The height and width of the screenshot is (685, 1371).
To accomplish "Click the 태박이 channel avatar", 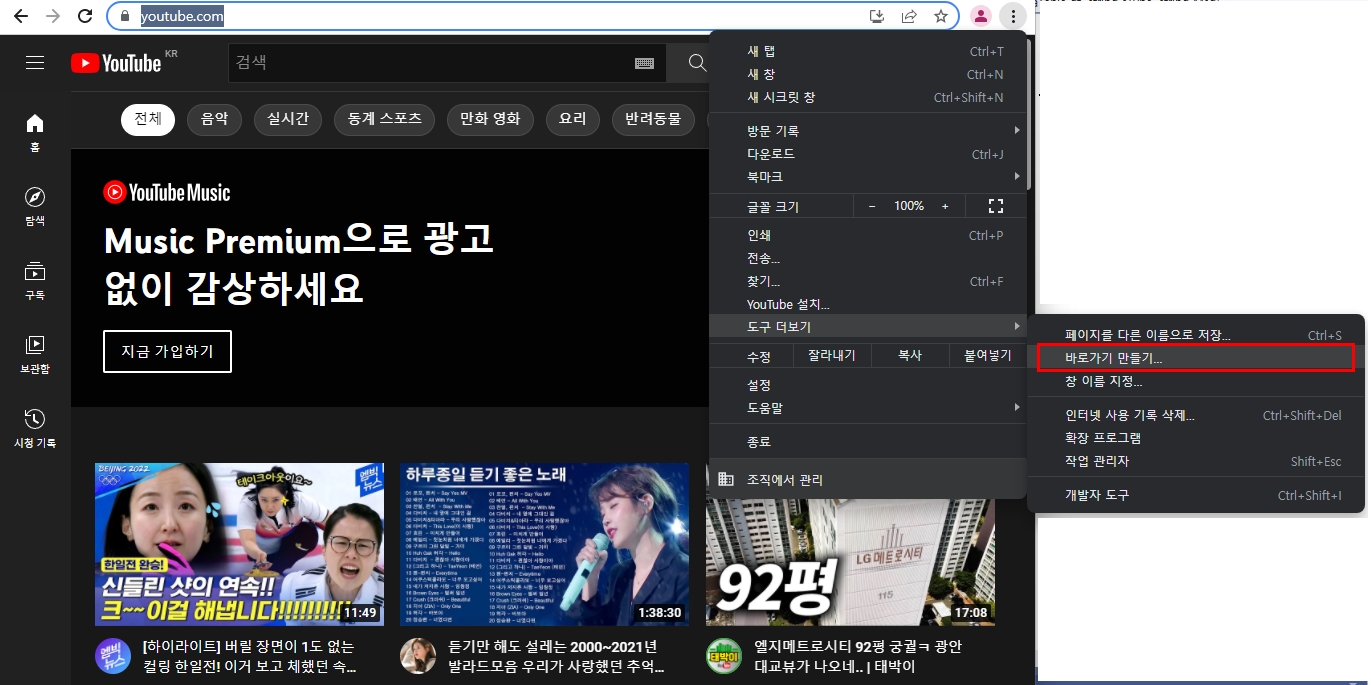I will tap(722, 656).
